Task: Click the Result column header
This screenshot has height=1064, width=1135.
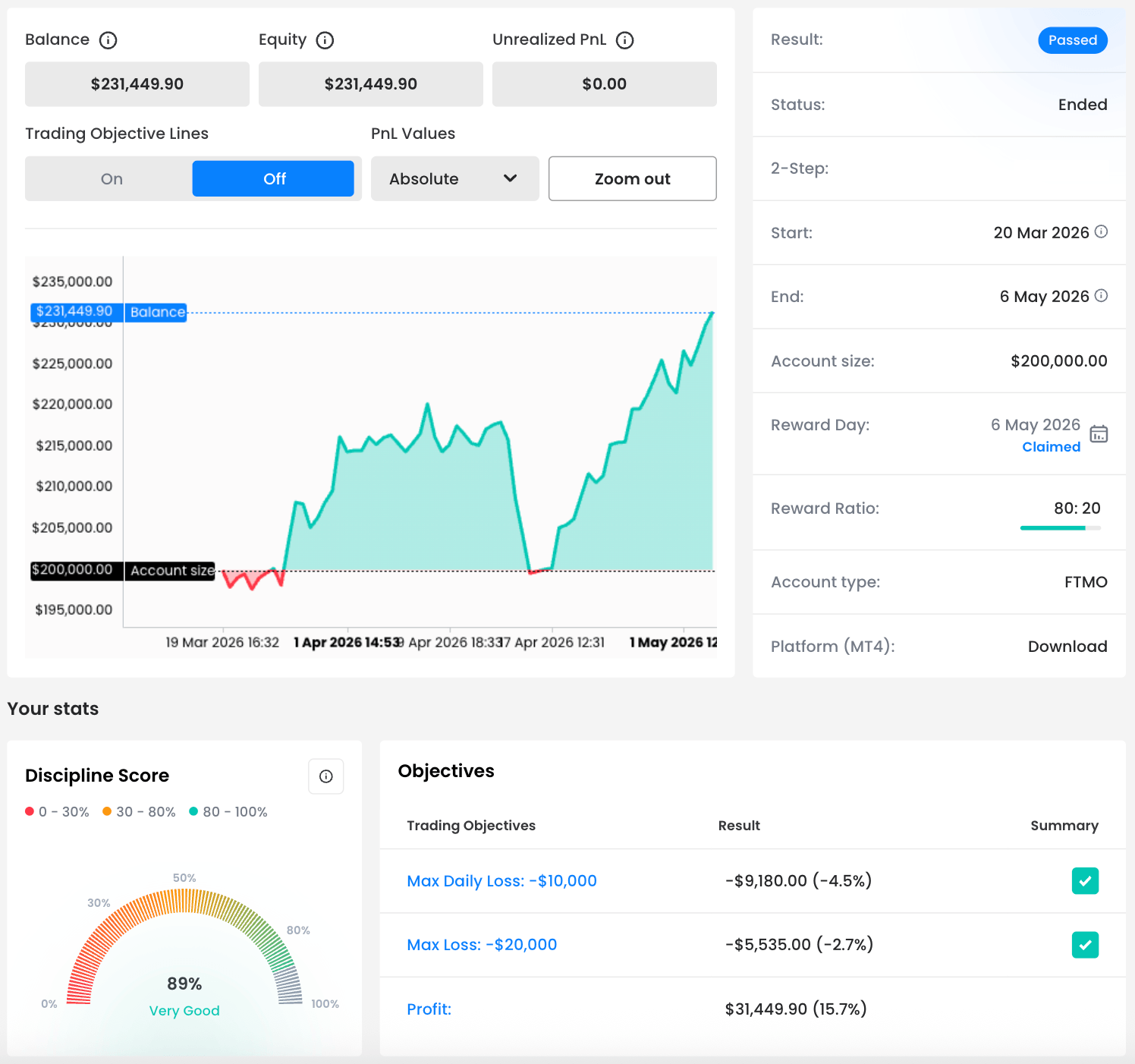Action: click(739, 826)
